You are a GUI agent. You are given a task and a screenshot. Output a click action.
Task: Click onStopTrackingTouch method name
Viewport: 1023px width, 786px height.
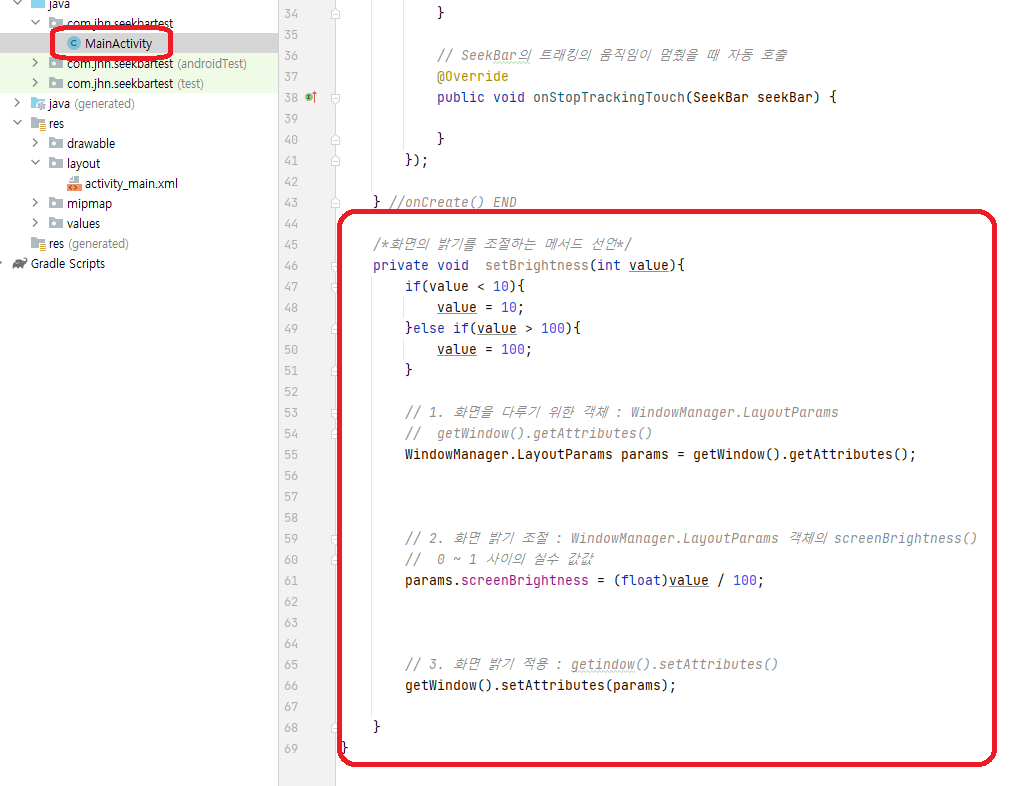(609, 97)
